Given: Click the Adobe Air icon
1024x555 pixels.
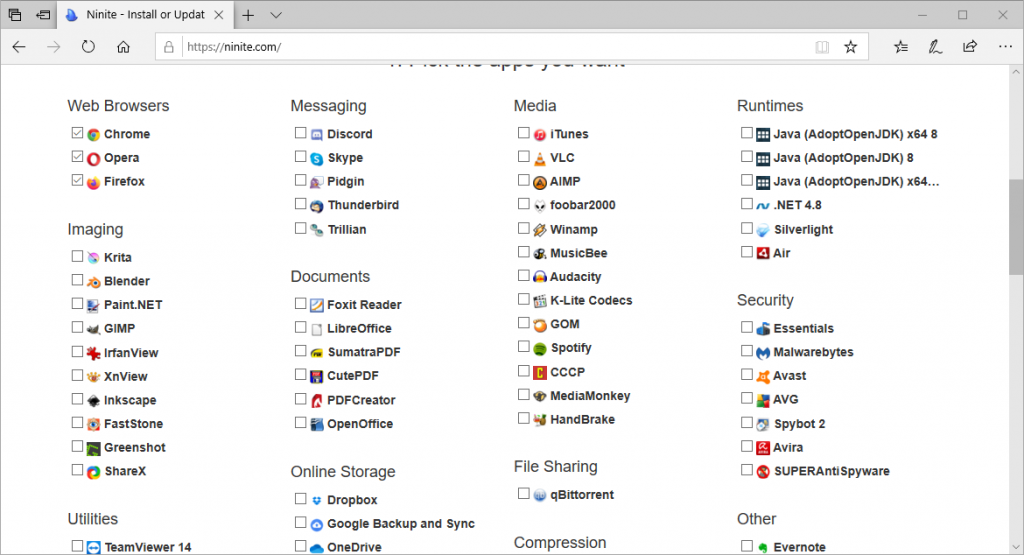Looking at the screenshot, I should (763, 253).
